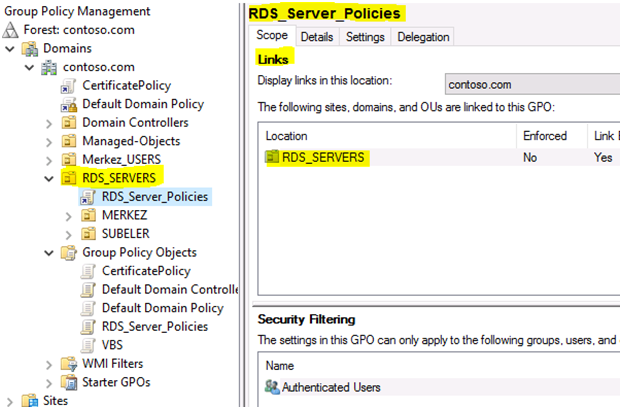Collapse the Domains node
This screenshot has height=409, width=622.
pos(10,49)
